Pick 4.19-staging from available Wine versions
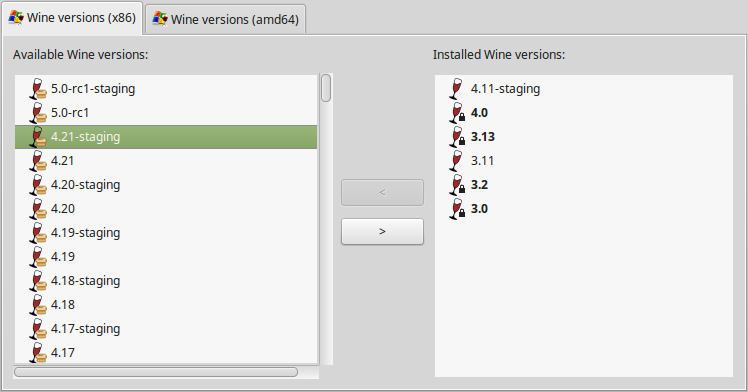 click(166, 233)
